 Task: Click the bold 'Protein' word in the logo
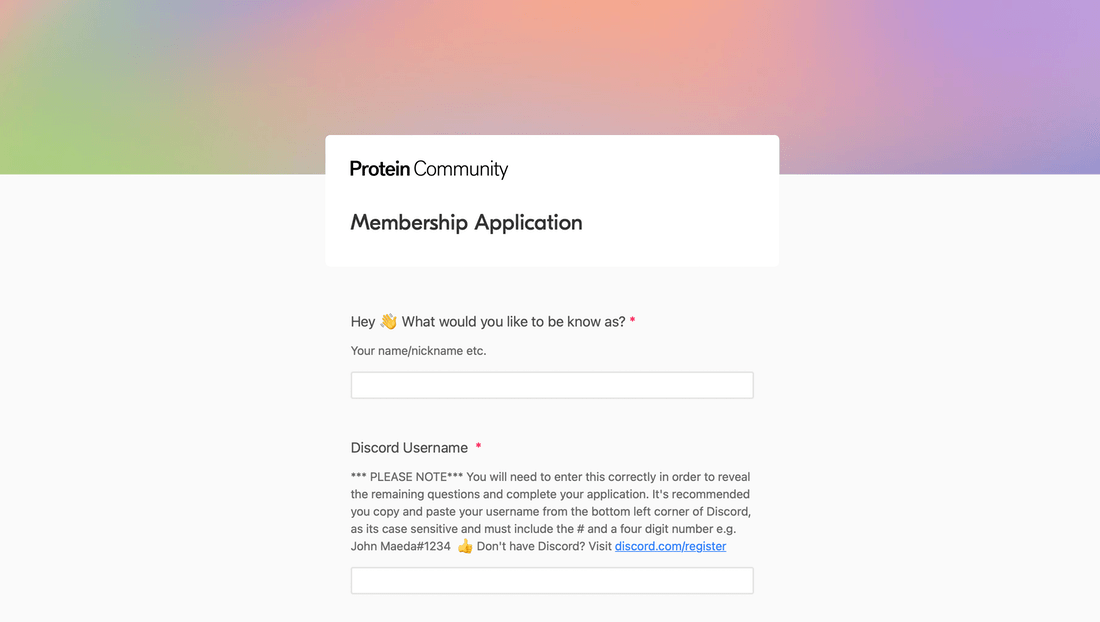pos(380,169)
